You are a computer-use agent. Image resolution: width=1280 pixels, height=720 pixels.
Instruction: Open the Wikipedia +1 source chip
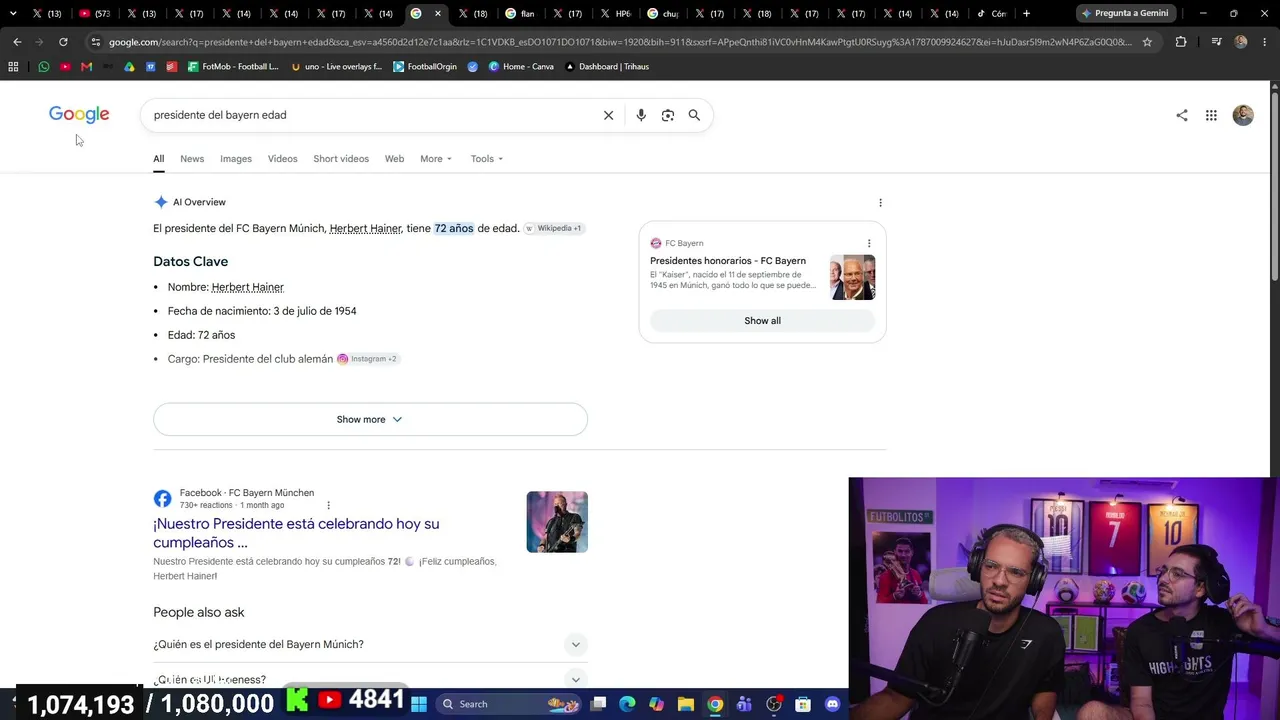coord(553,228)
